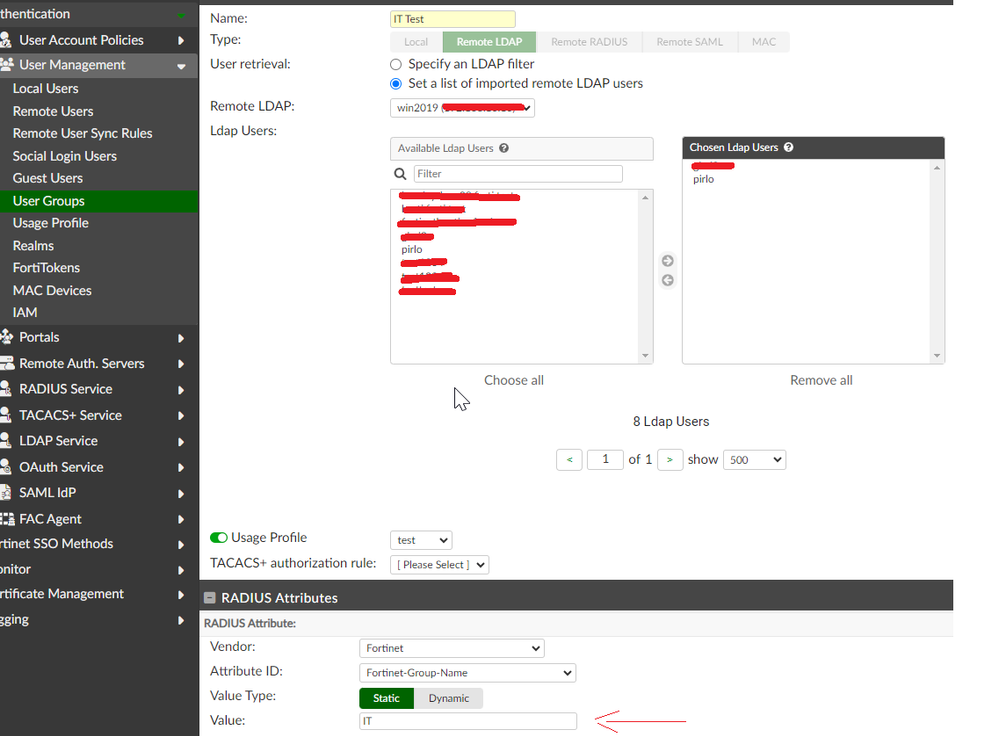
Task: Click the SAML IdP icon
Action: [x=6, y=493]
